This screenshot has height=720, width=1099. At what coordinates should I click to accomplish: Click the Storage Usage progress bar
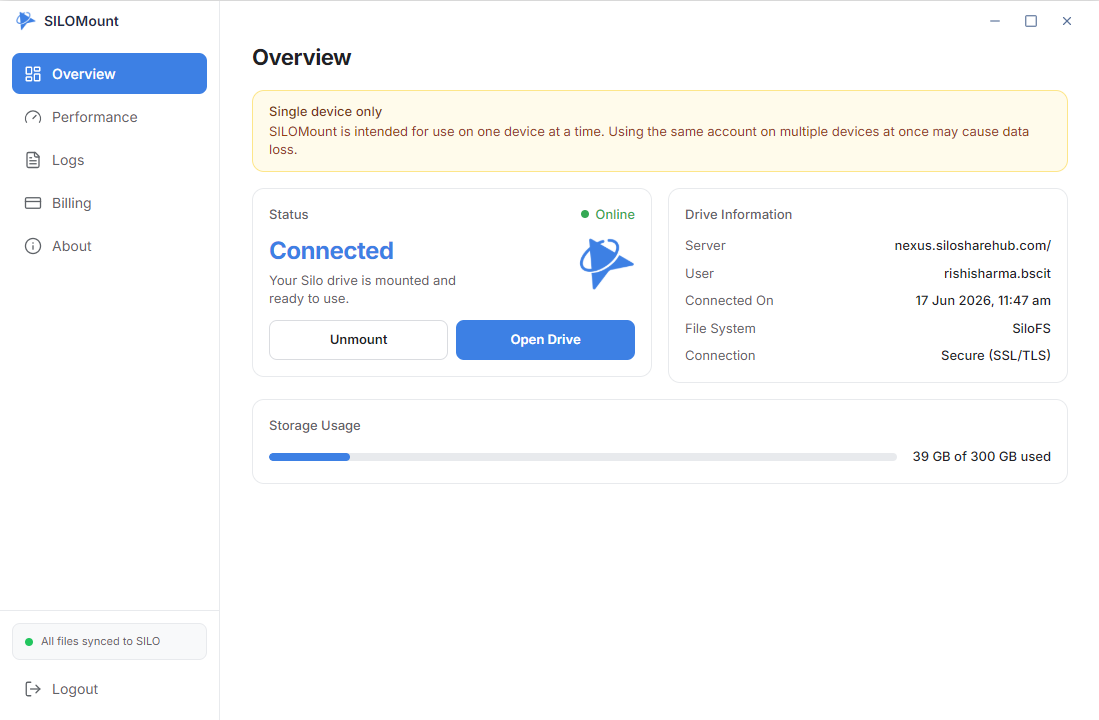coord(582,457)
